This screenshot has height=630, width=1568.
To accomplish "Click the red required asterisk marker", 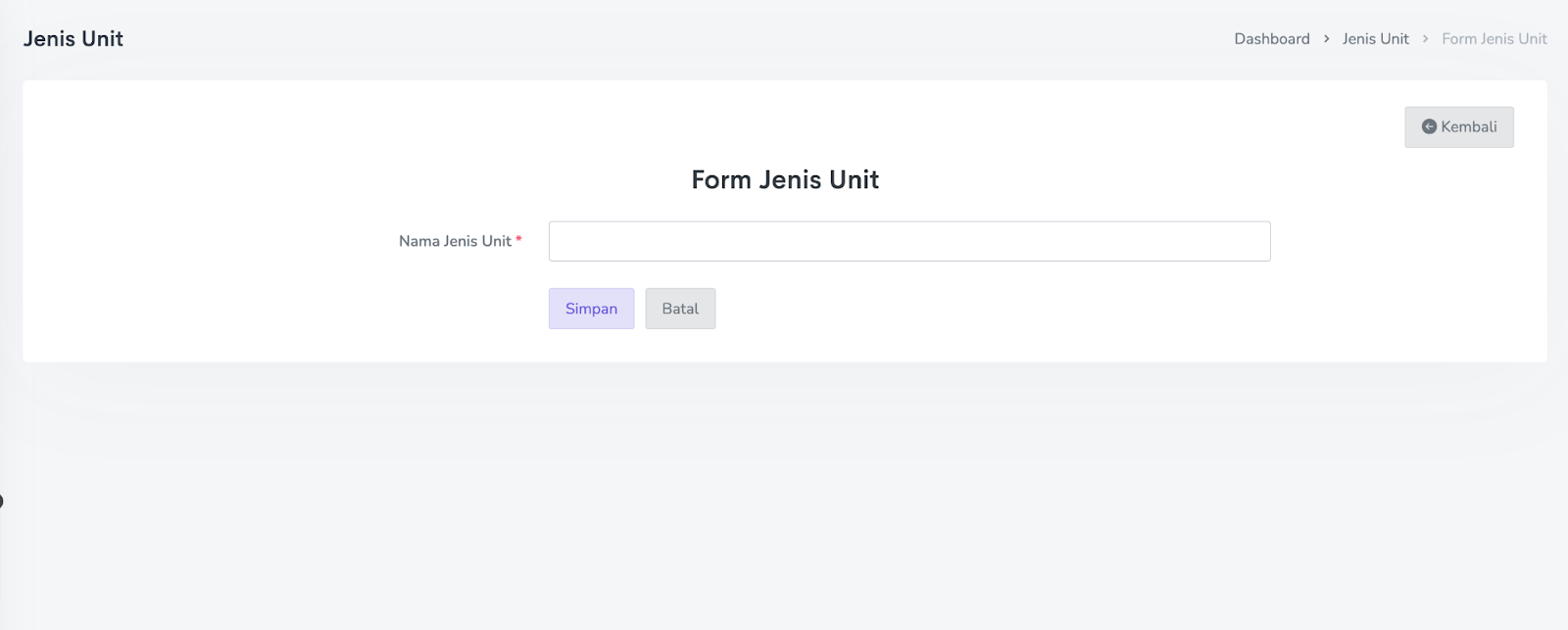I will 518,240.
